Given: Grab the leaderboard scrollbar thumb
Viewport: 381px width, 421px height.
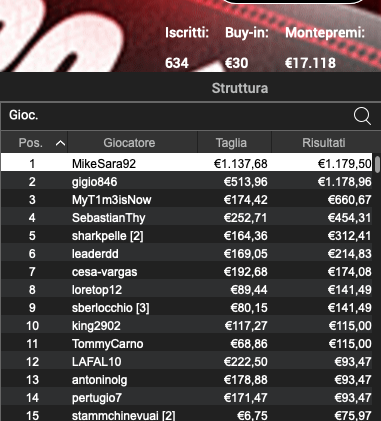Looking at the screenshot, I should click(x=377, y=164).
